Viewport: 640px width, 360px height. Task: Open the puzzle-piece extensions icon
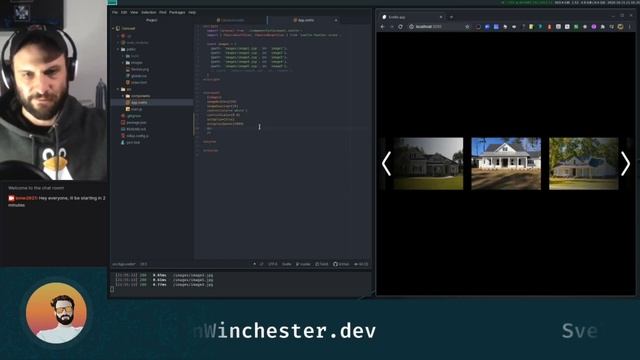click(x=602, y=27)
